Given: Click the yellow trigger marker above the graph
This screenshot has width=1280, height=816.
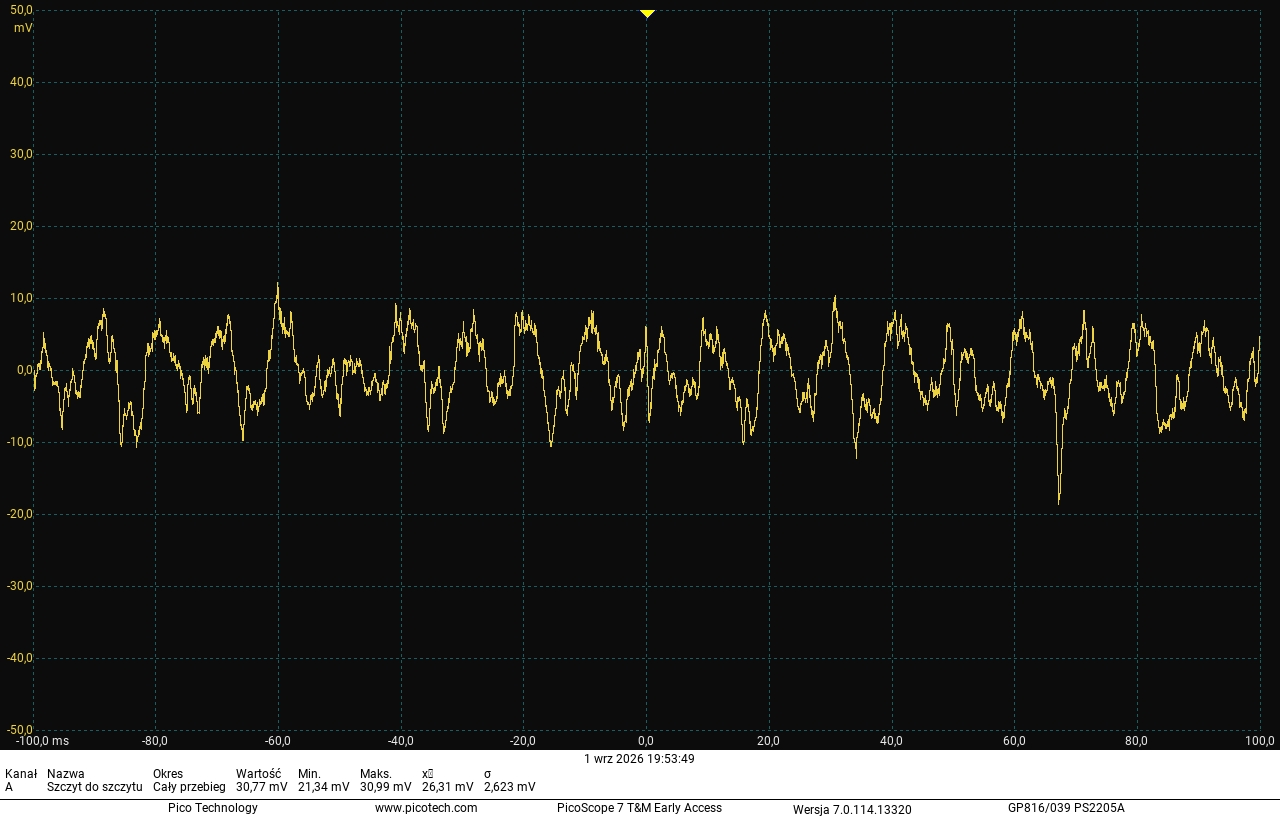Looking at the screenshot, I should pyautogui.click(x=647, y=14).
